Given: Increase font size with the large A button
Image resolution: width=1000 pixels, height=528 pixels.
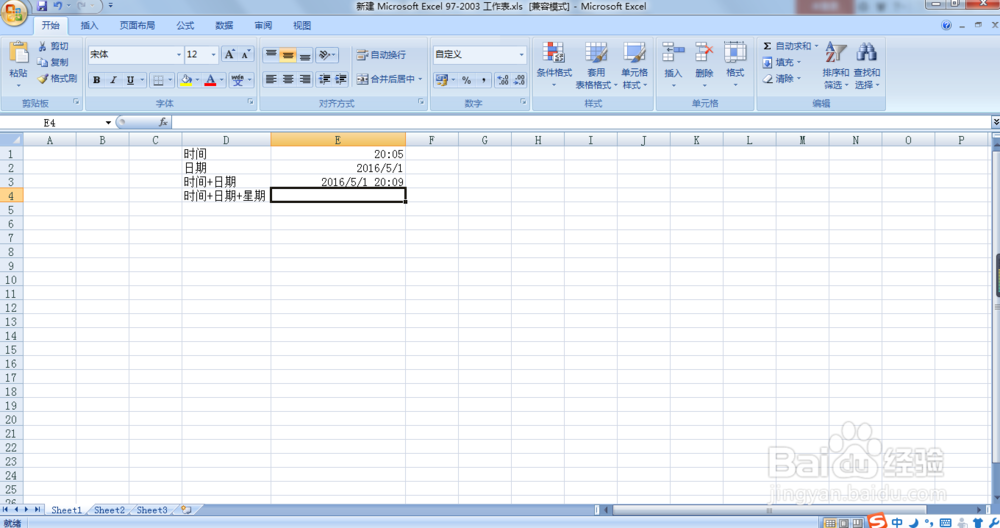Looking at the screenshot, I should tap(229, 55).
